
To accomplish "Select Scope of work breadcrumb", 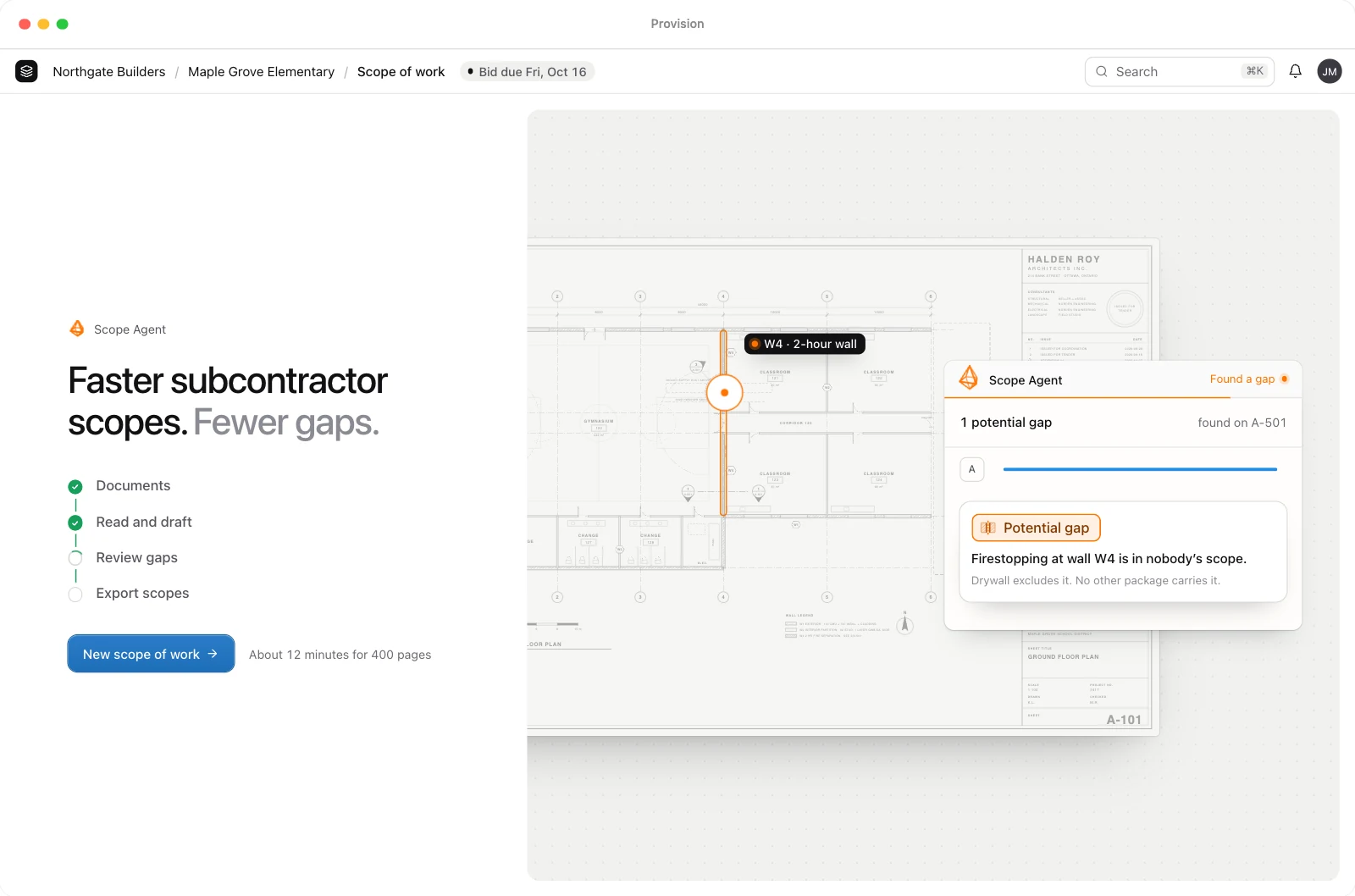I will tap(401, 72).
